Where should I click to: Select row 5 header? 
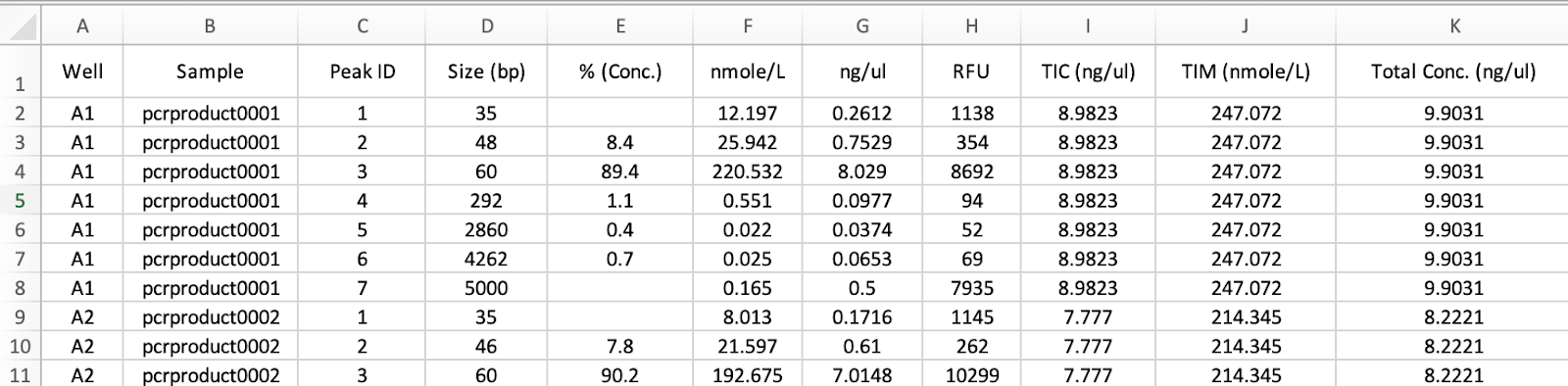coord(20,201)
